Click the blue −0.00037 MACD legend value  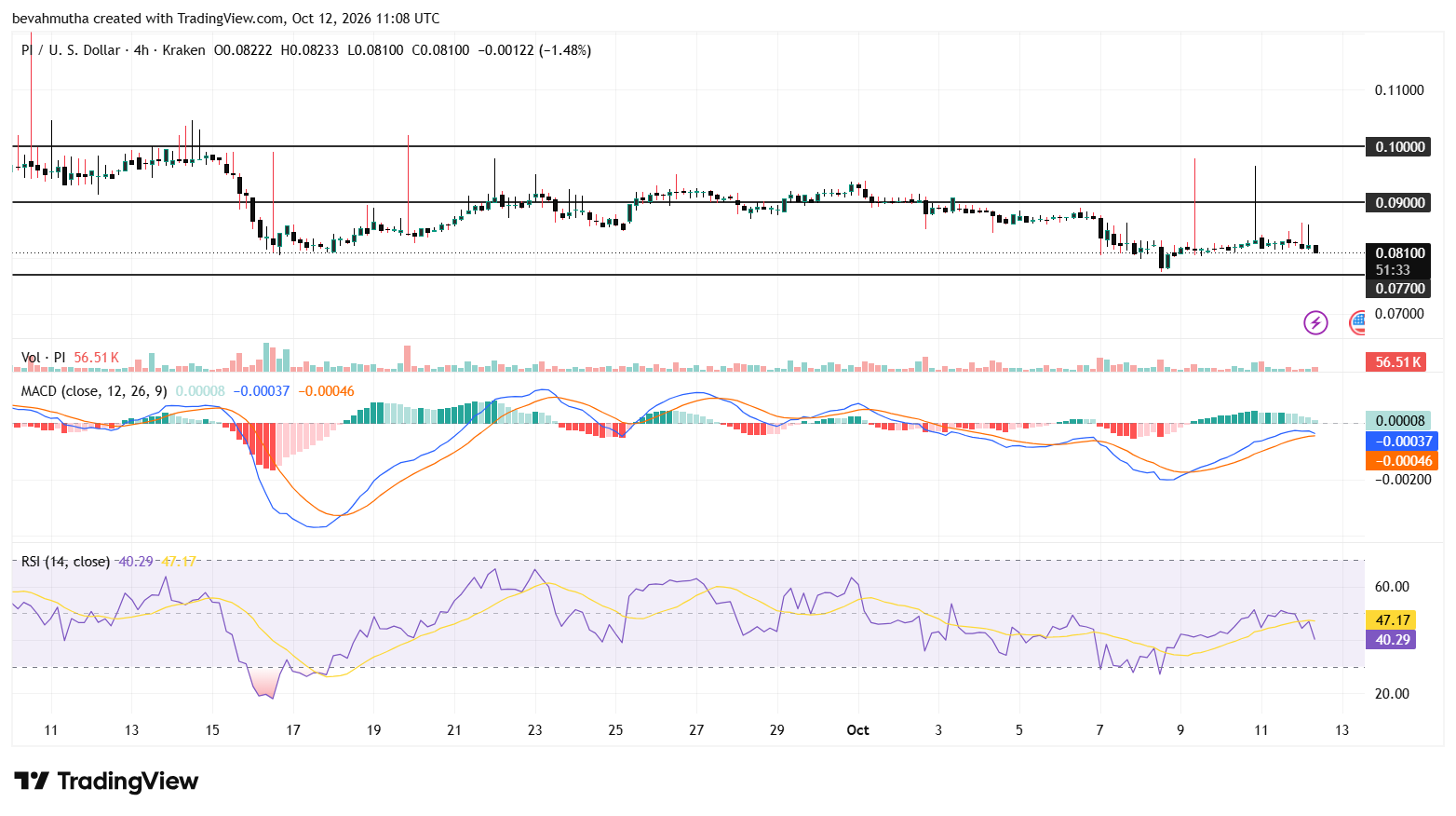point(261,391)
